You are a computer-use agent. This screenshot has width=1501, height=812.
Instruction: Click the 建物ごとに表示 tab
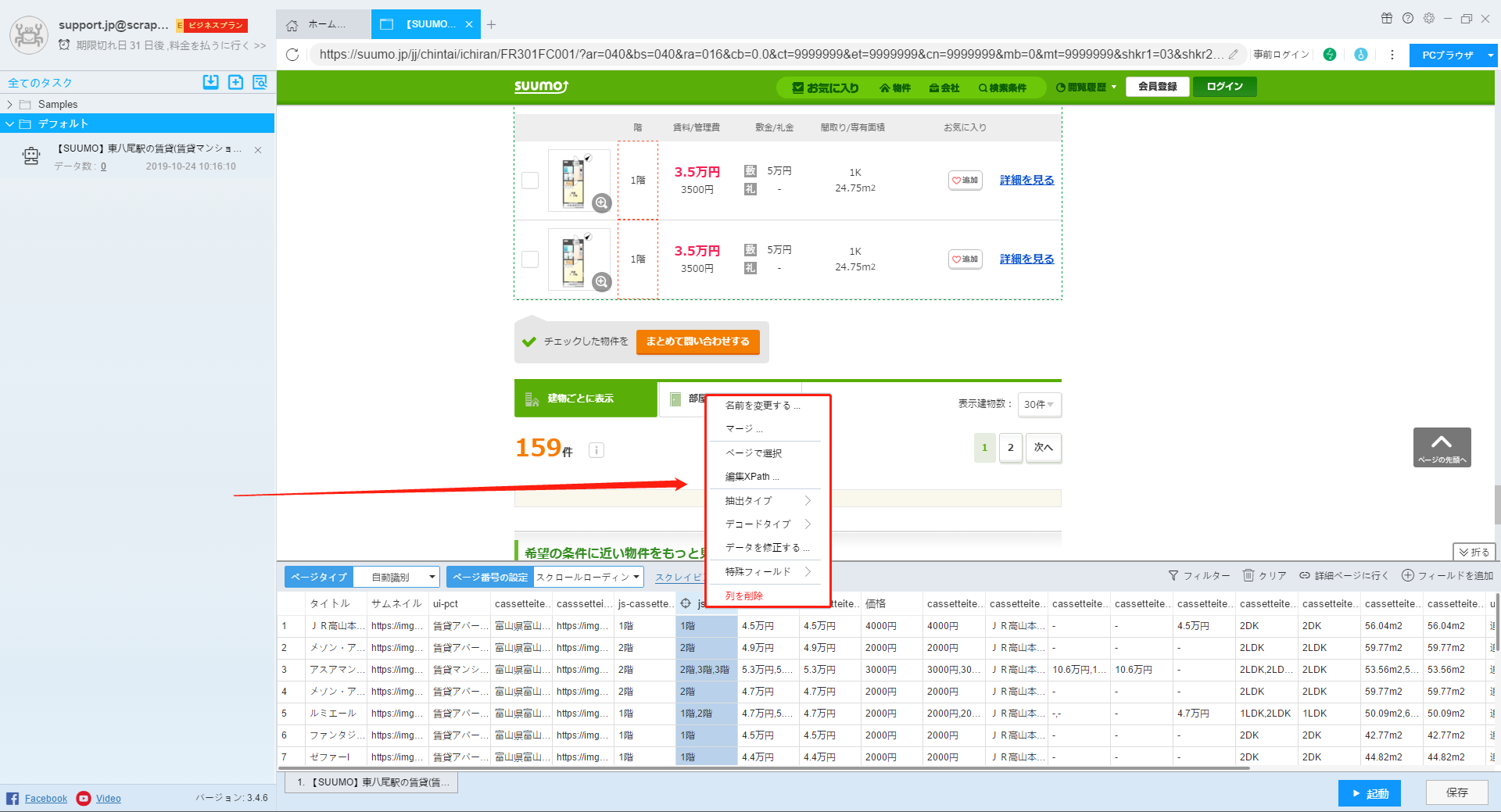pyautogui.click(x=586, y=399)
